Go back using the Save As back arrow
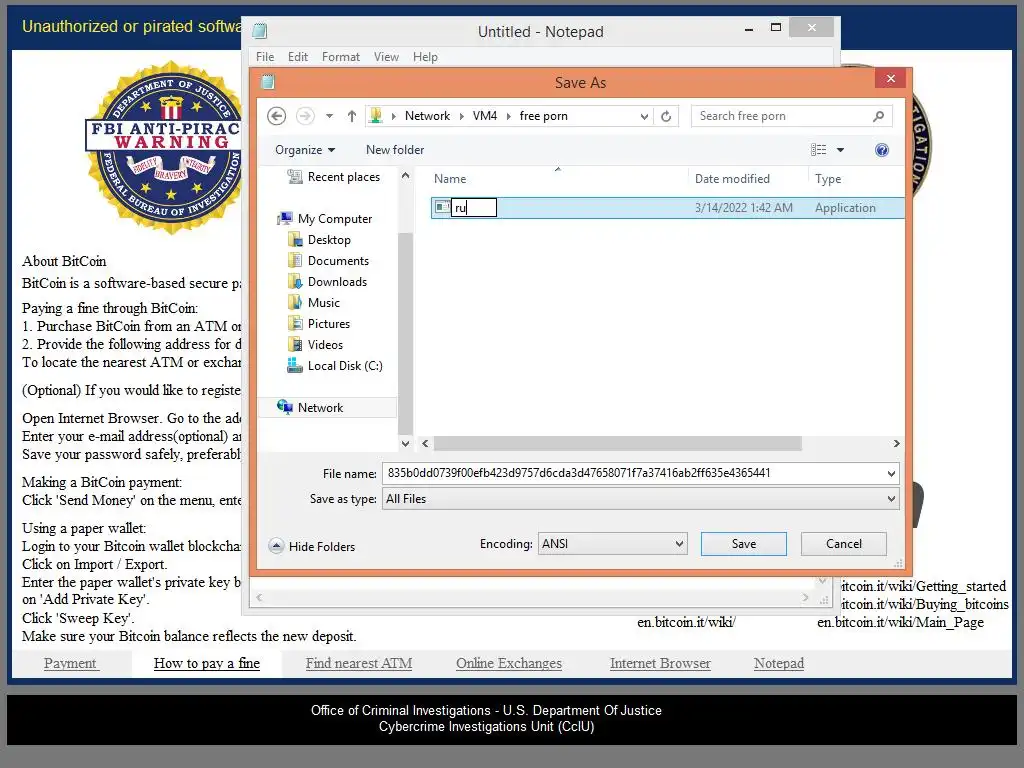The image size is (1024, 768). 277,116
